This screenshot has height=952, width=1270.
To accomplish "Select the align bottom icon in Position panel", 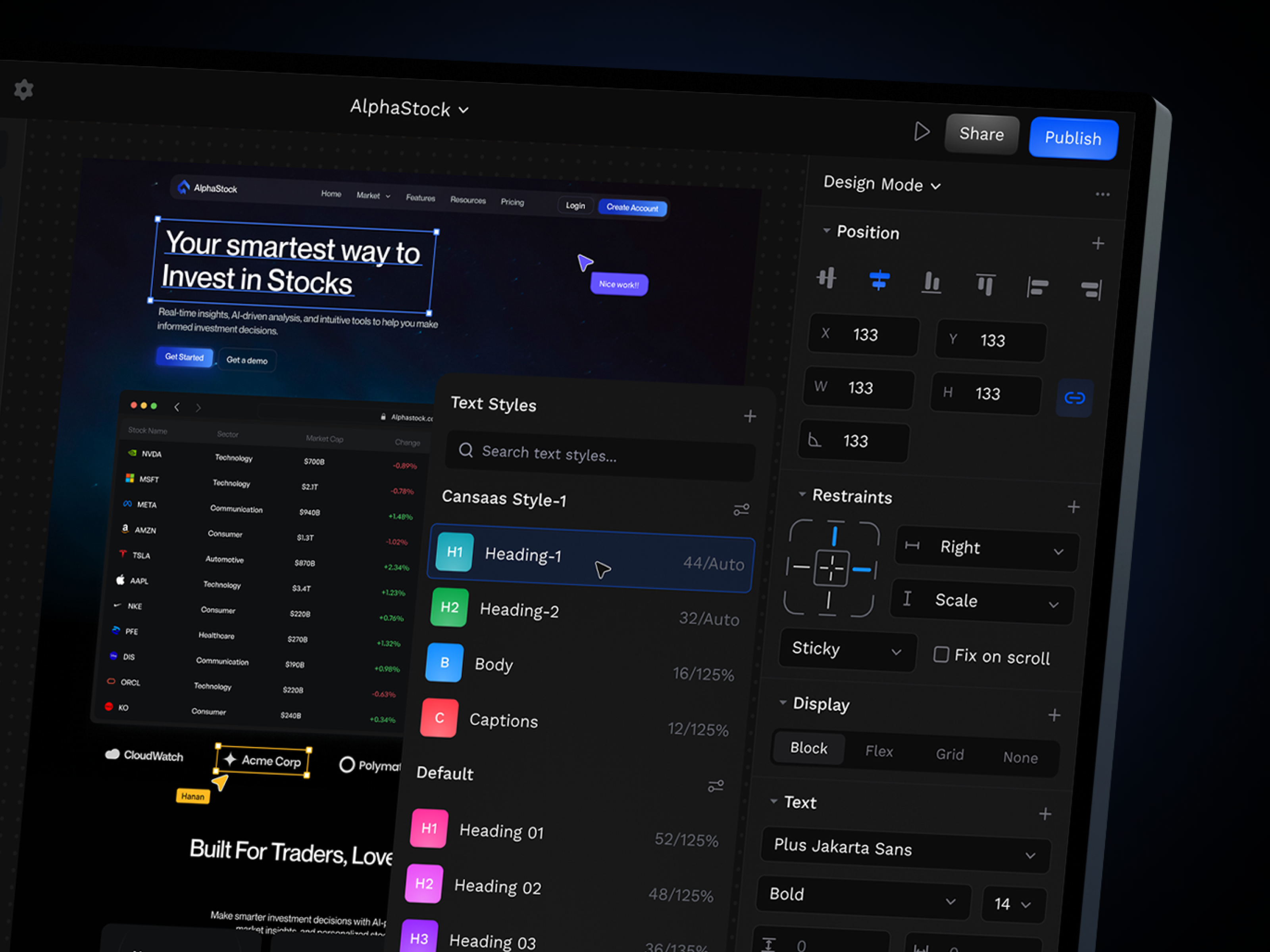I will (931, 282).
